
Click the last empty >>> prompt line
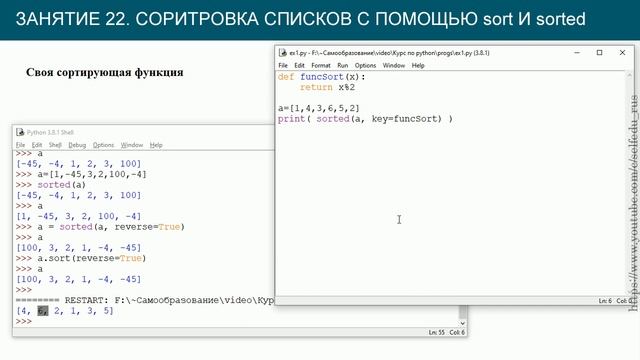(24, 322)
